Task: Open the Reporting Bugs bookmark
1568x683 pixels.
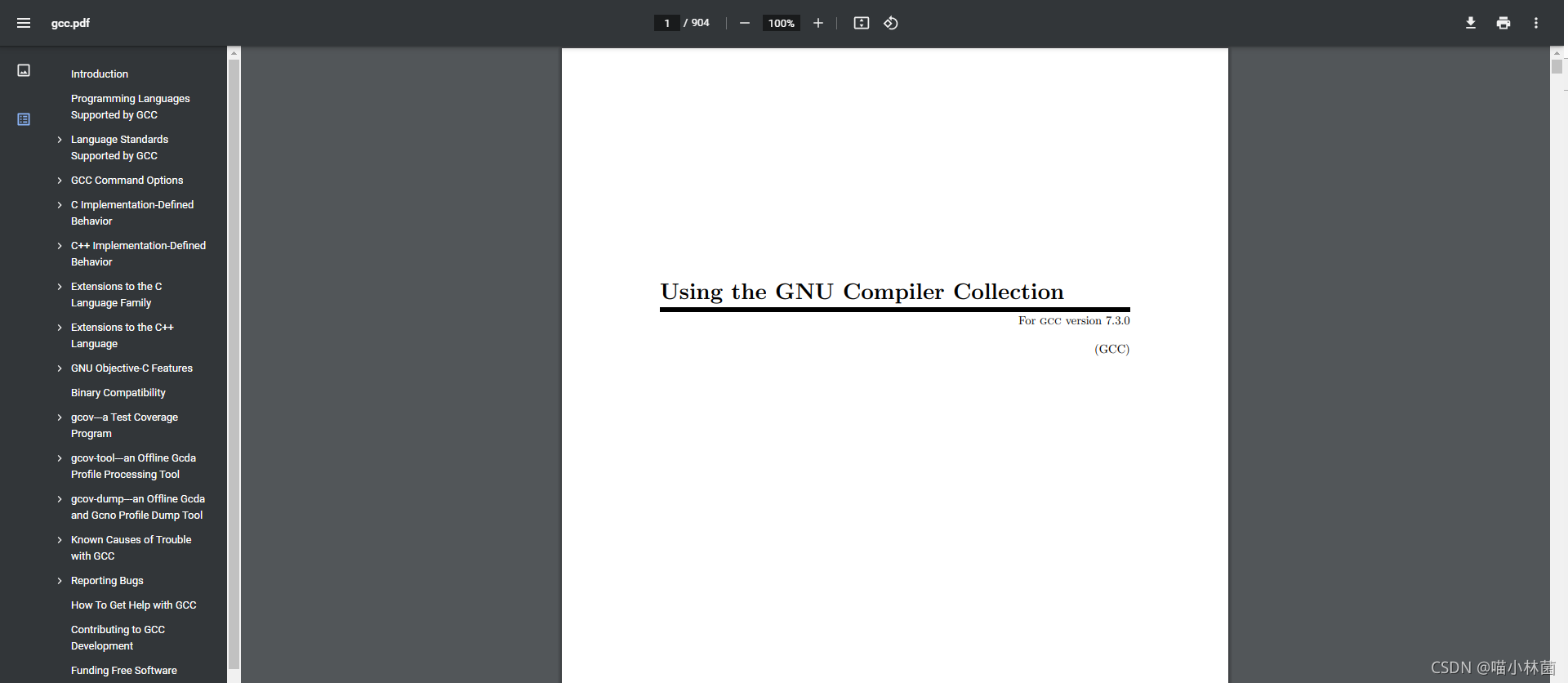Action: (107, 581)
